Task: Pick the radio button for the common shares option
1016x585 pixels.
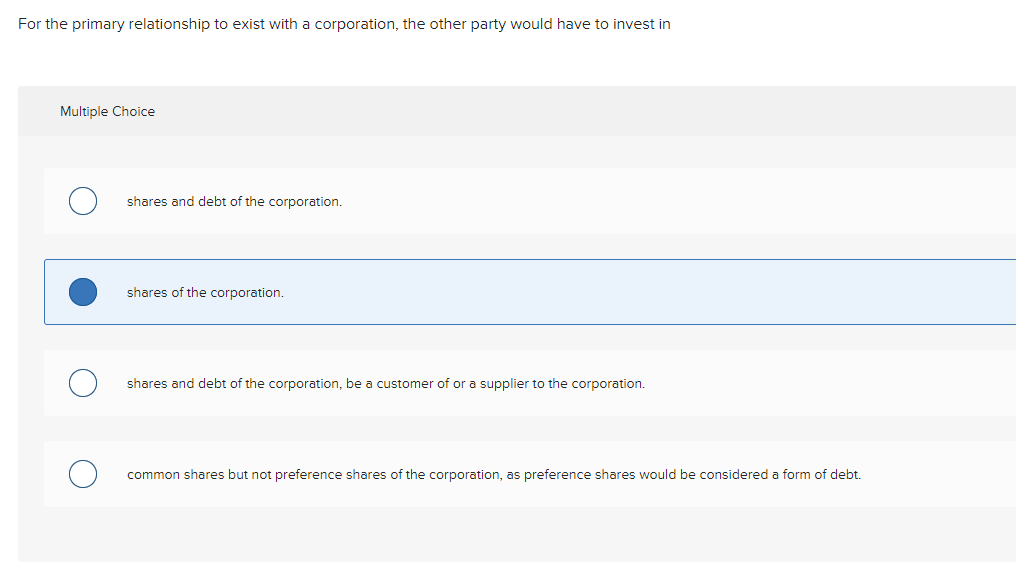Action: 83,474
